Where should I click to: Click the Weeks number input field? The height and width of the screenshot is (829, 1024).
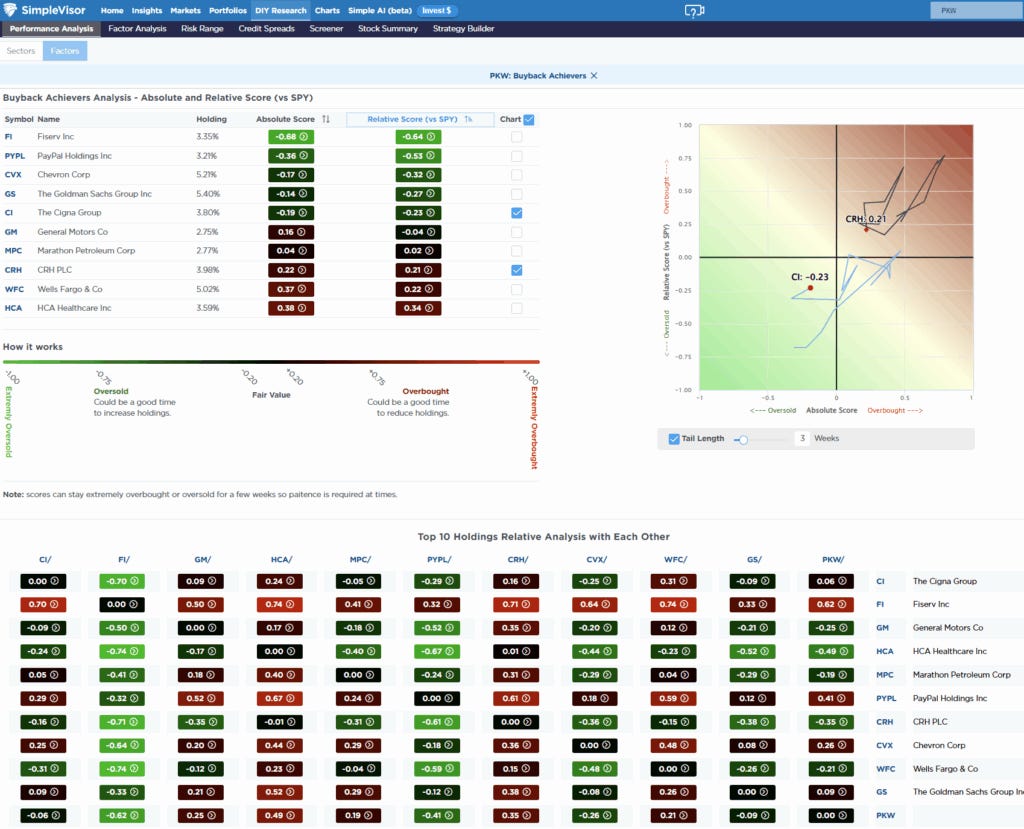tap(802, 438)
